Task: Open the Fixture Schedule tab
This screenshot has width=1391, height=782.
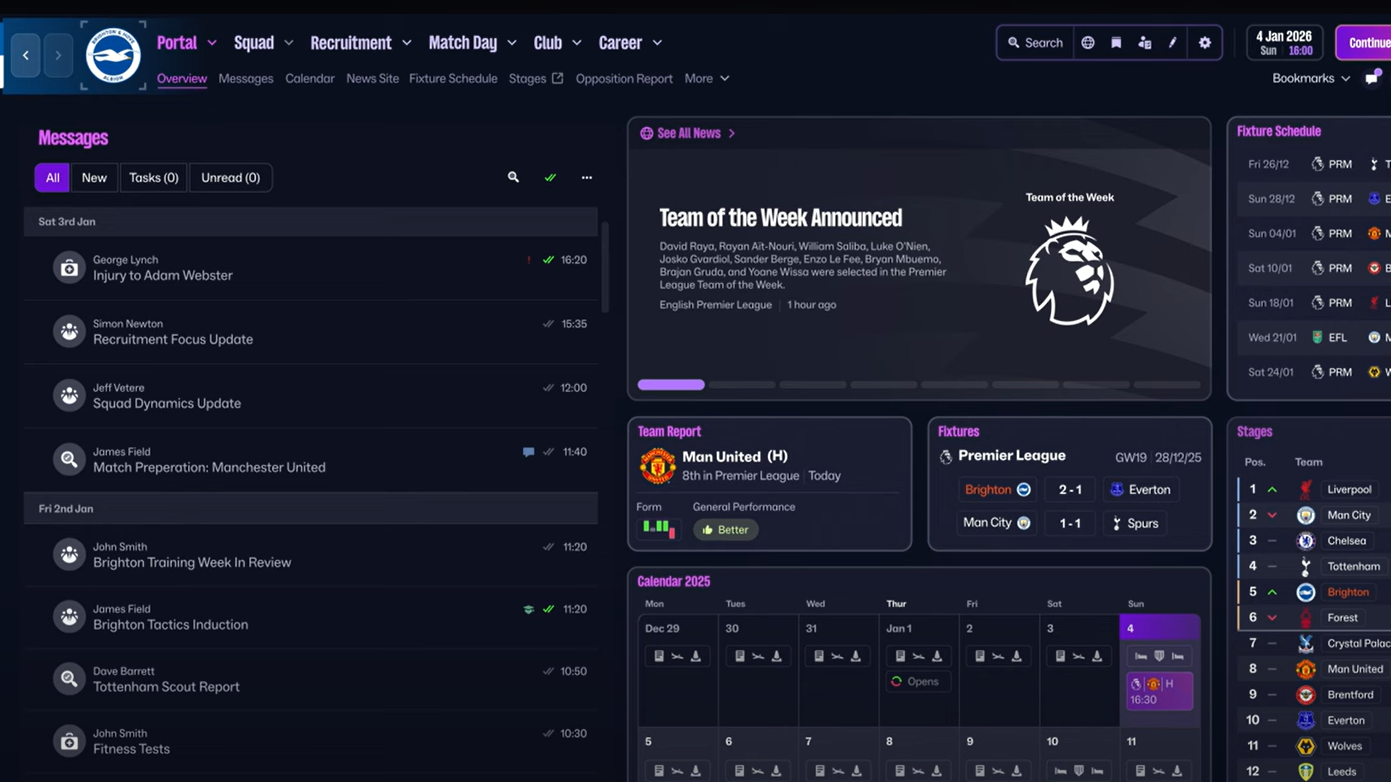Action: 453,78
